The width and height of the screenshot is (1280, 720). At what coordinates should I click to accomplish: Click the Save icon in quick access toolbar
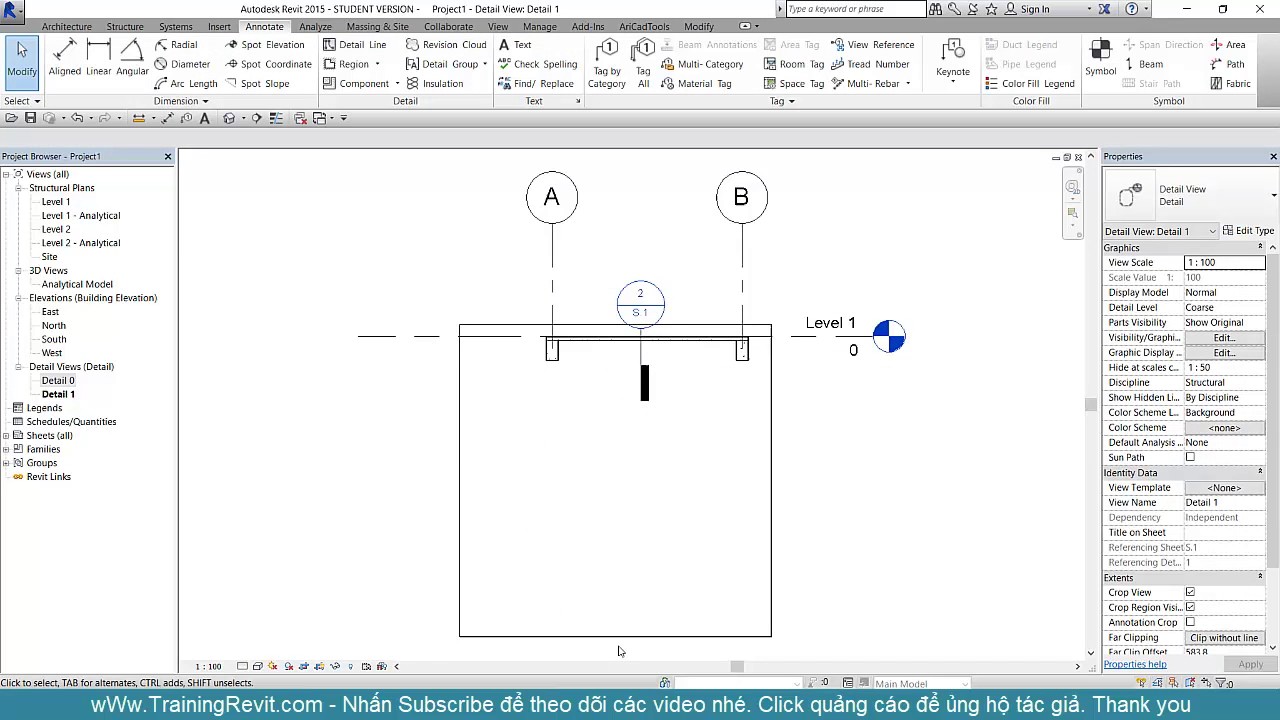(x=30, y=118)
